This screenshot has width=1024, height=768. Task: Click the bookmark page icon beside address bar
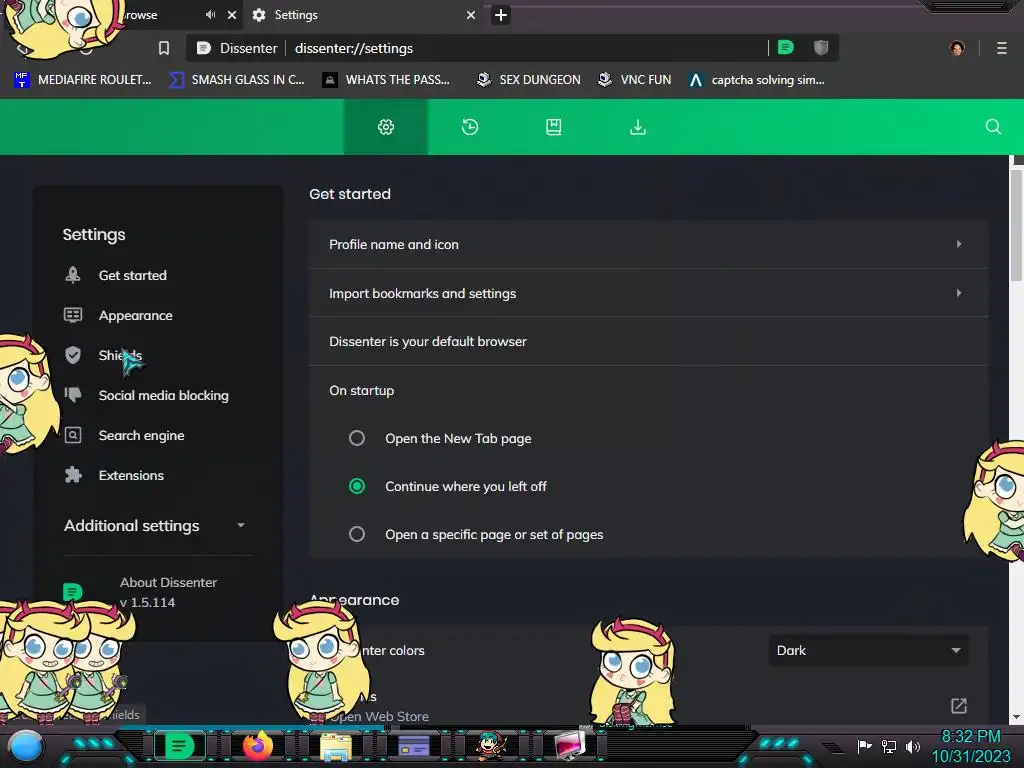point(164,48)
